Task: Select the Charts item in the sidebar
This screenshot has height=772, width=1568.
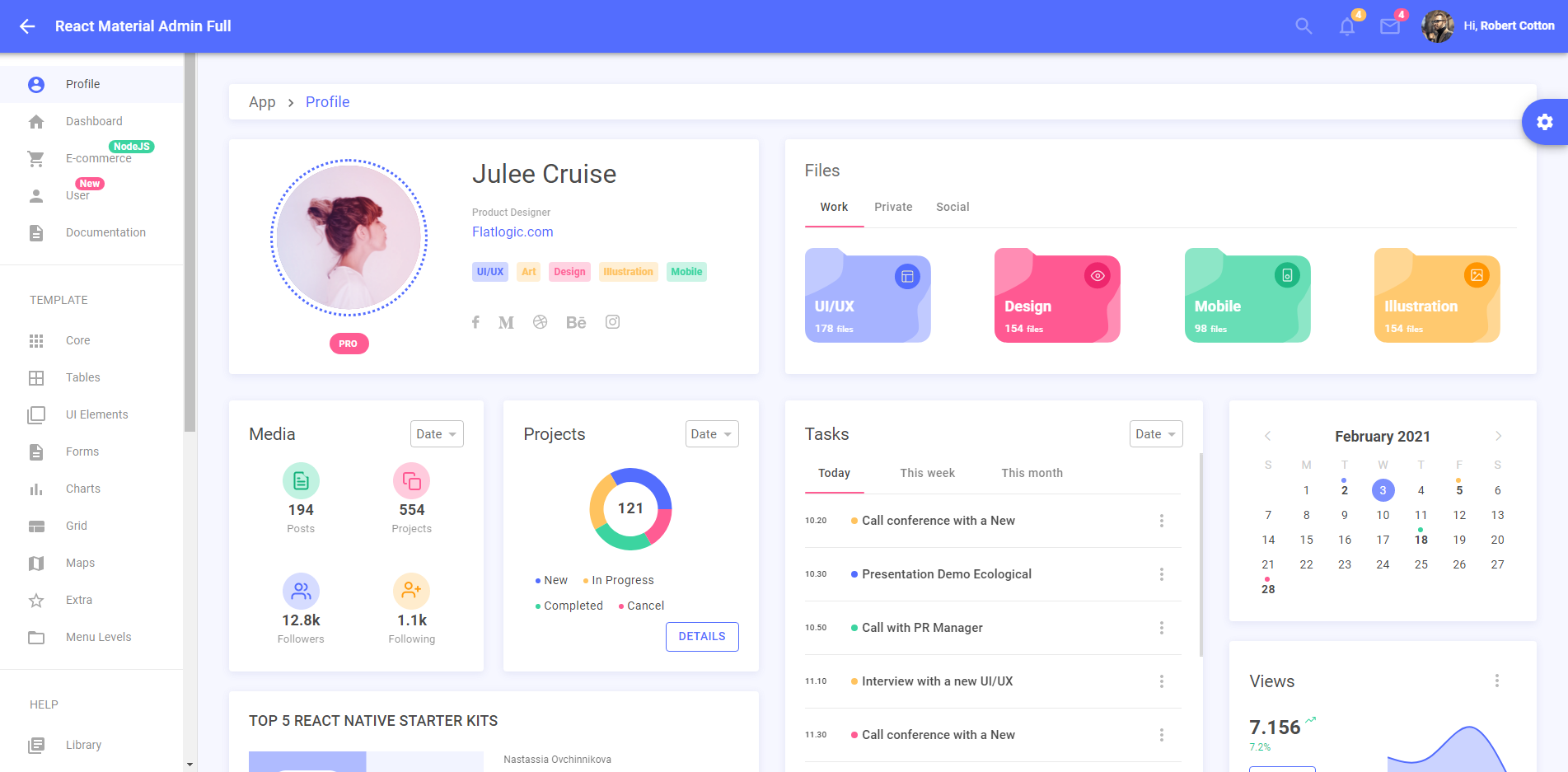Action: [82, 488]
